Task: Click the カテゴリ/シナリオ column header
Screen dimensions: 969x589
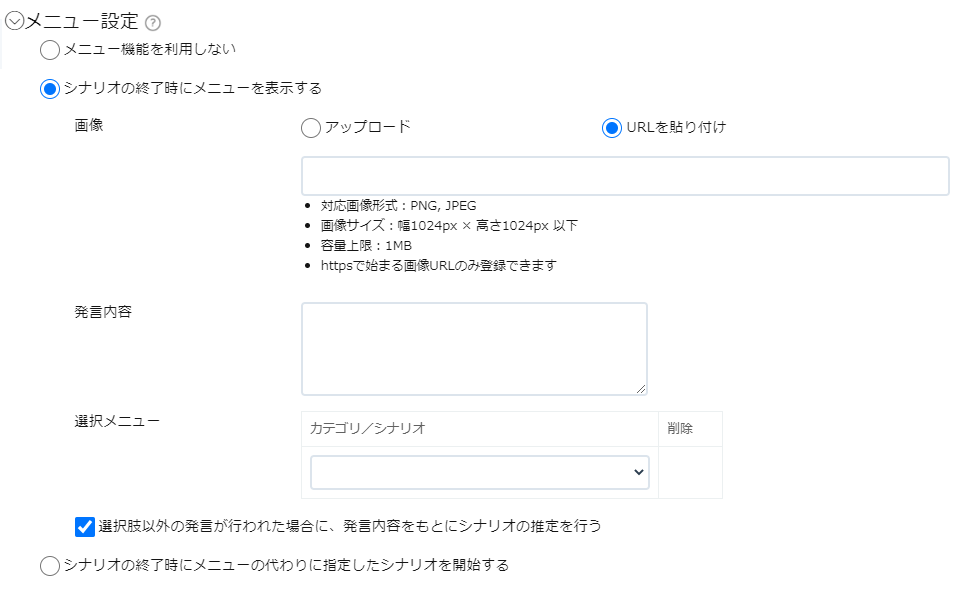Action: pyautogui.click(x=368, y=428)
